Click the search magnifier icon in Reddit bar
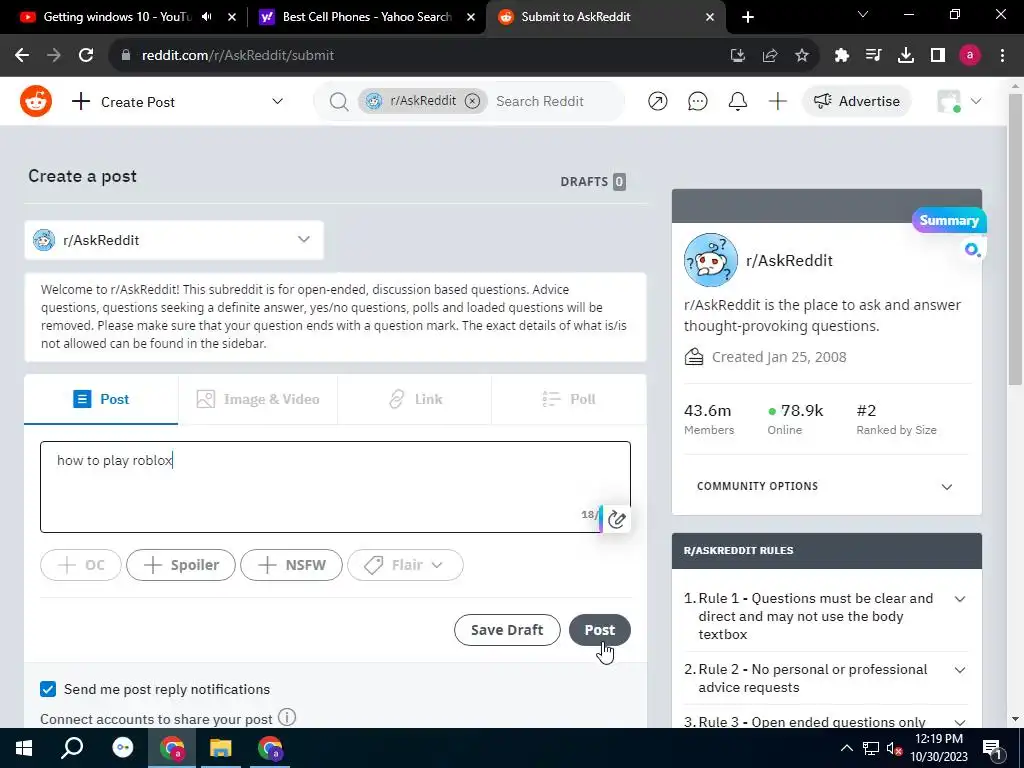Screen dimensions: 1024x768 pos(338,101)
